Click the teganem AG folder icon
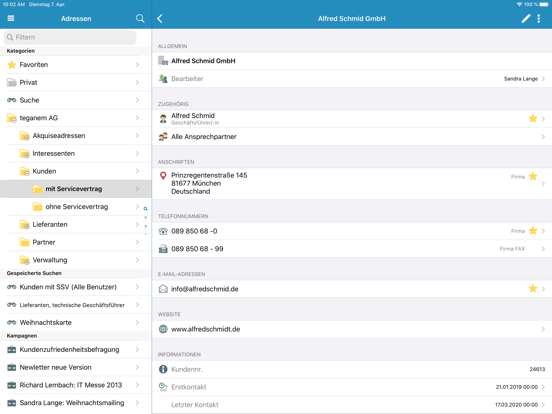 coord(12,118)
